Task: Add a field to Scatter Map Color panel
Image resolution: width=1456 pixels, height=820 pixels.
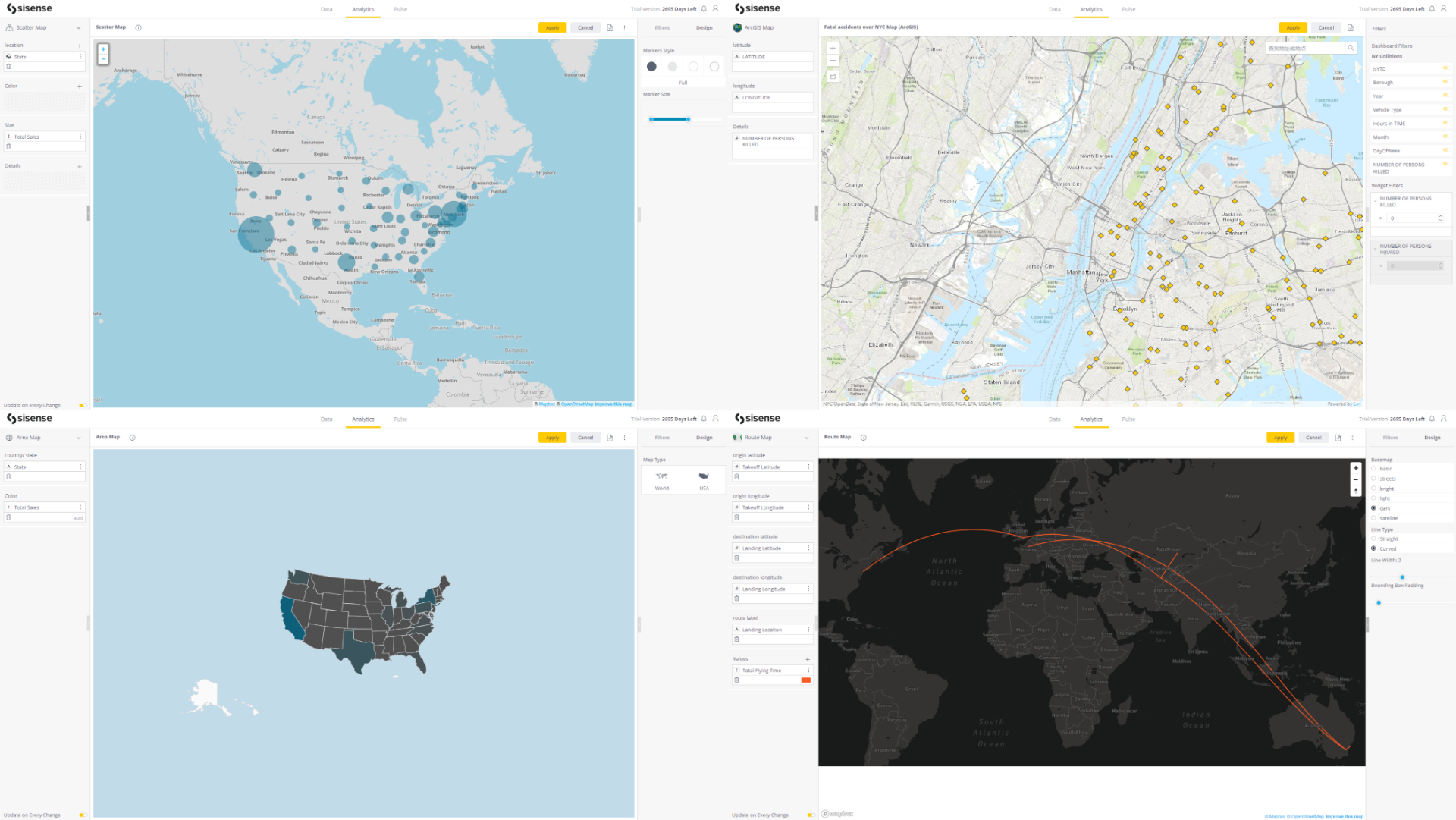Action: coord(79,86)
